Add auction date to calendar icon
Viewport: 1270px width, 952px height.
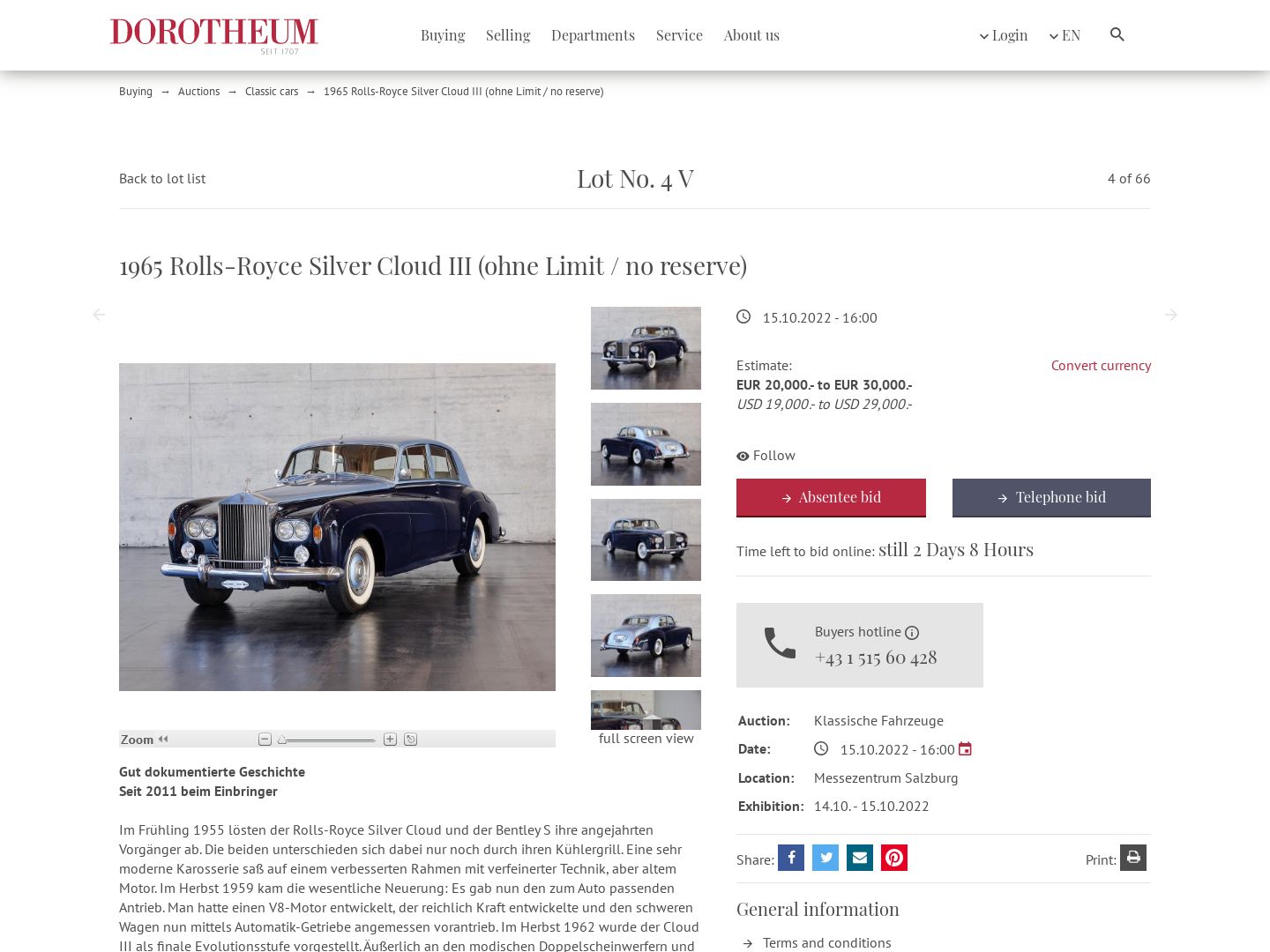click(965, 749)
